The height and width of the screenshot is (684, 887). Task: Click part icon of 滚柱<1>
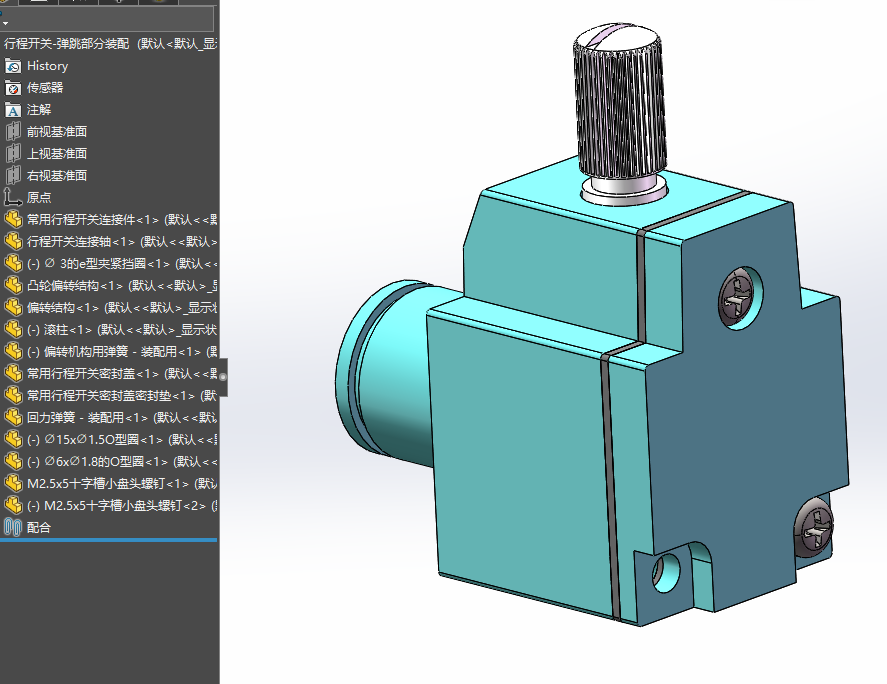click(12, 330)
